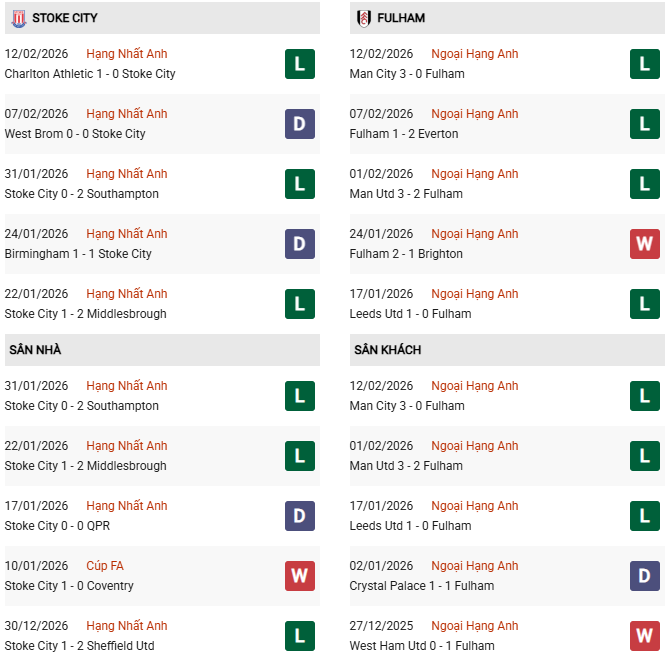Click the L badge for Charlton Athletic match

pos(299,64)
